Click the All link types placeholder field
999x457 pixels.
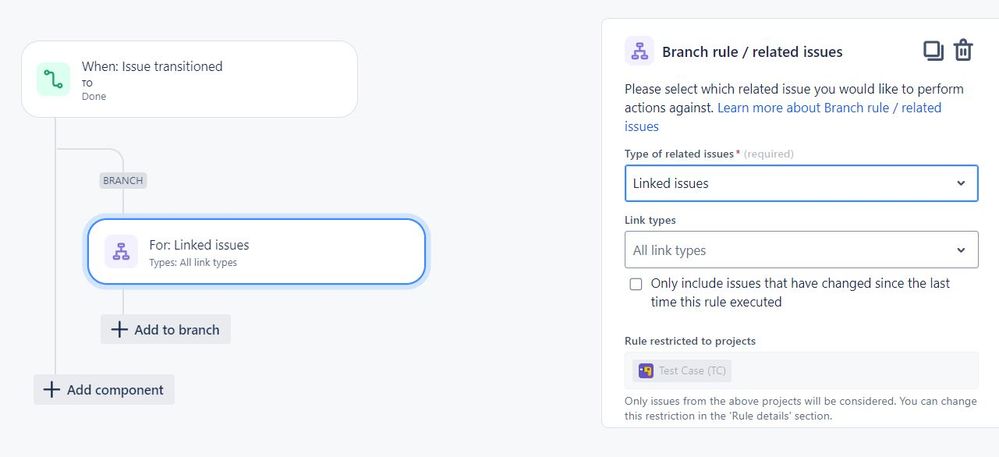click(x=669, y=250)
